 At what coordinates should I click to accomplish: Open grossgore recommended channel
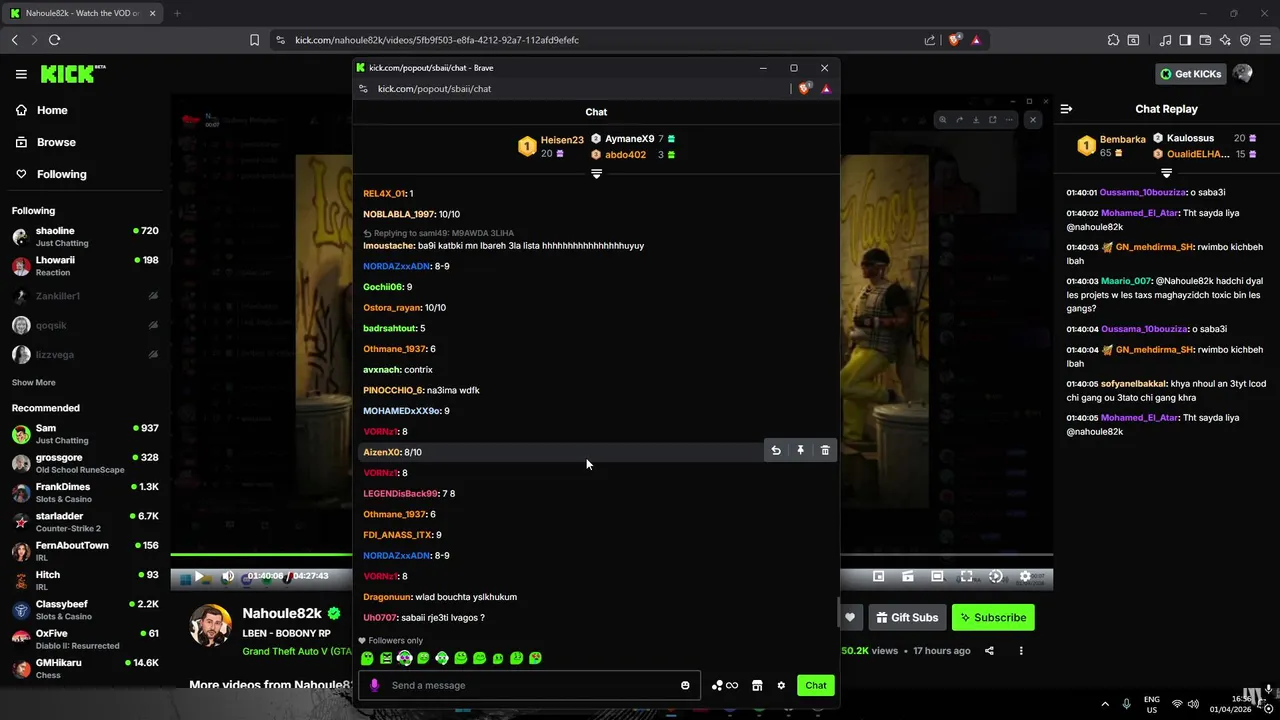click(x=85, y=463)
